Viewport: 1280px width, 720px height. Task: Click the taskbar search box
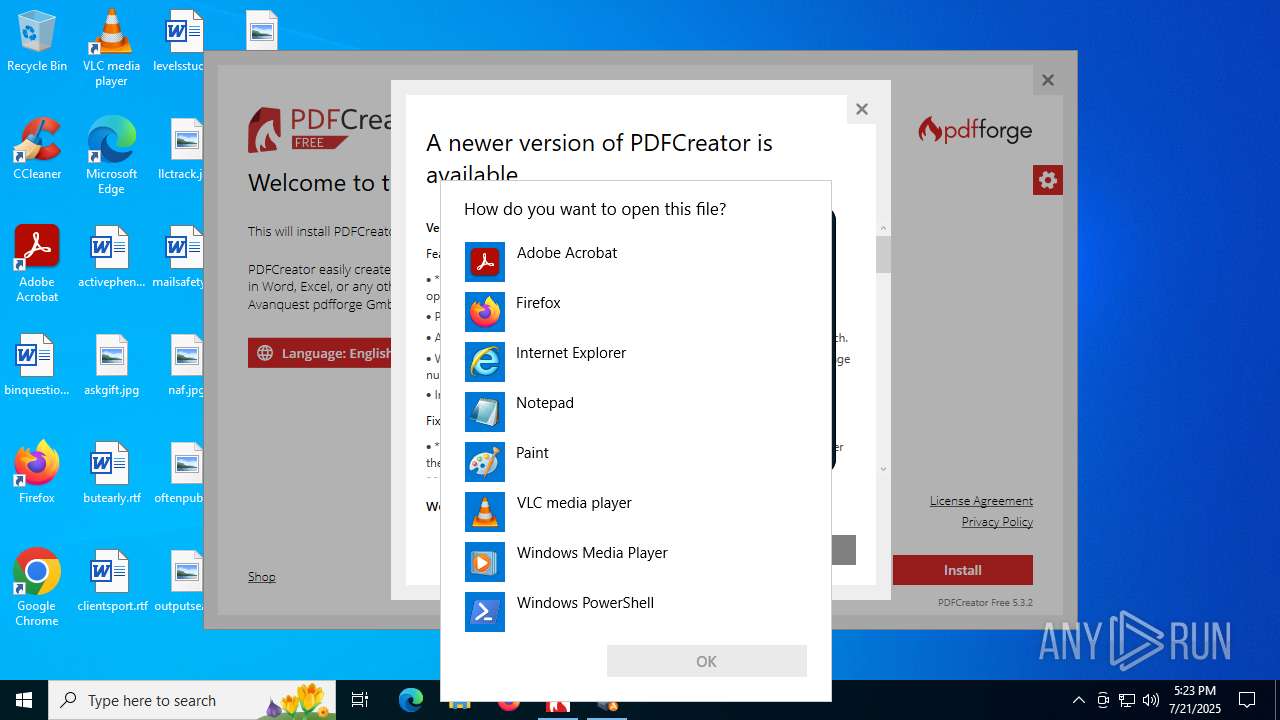[192, 700]
